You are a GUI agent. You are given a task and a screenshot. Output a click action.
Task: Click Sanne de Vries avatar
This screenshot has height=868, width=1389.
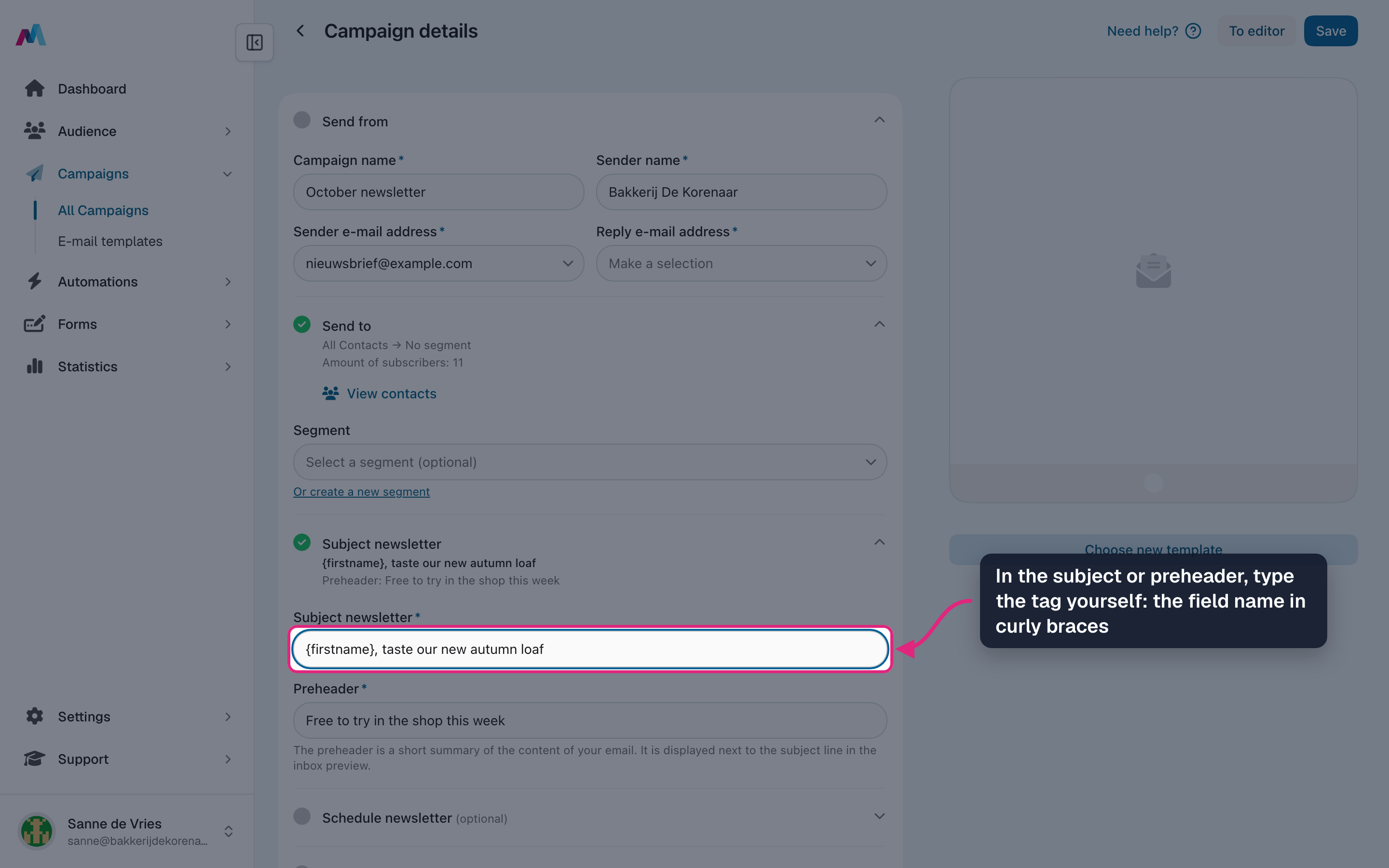37,831
